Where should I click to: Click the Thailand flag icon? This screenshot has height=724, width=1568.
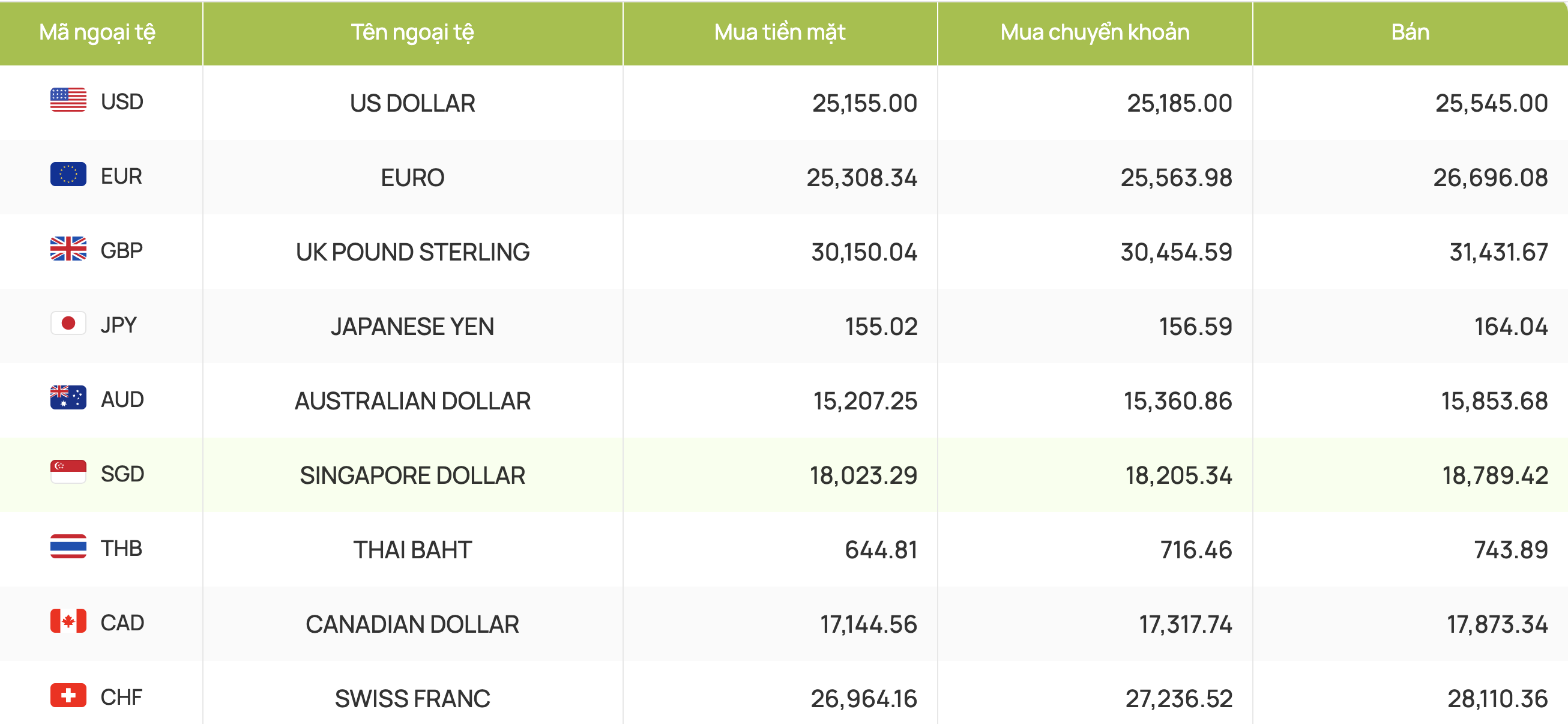(x=68, y=547)
